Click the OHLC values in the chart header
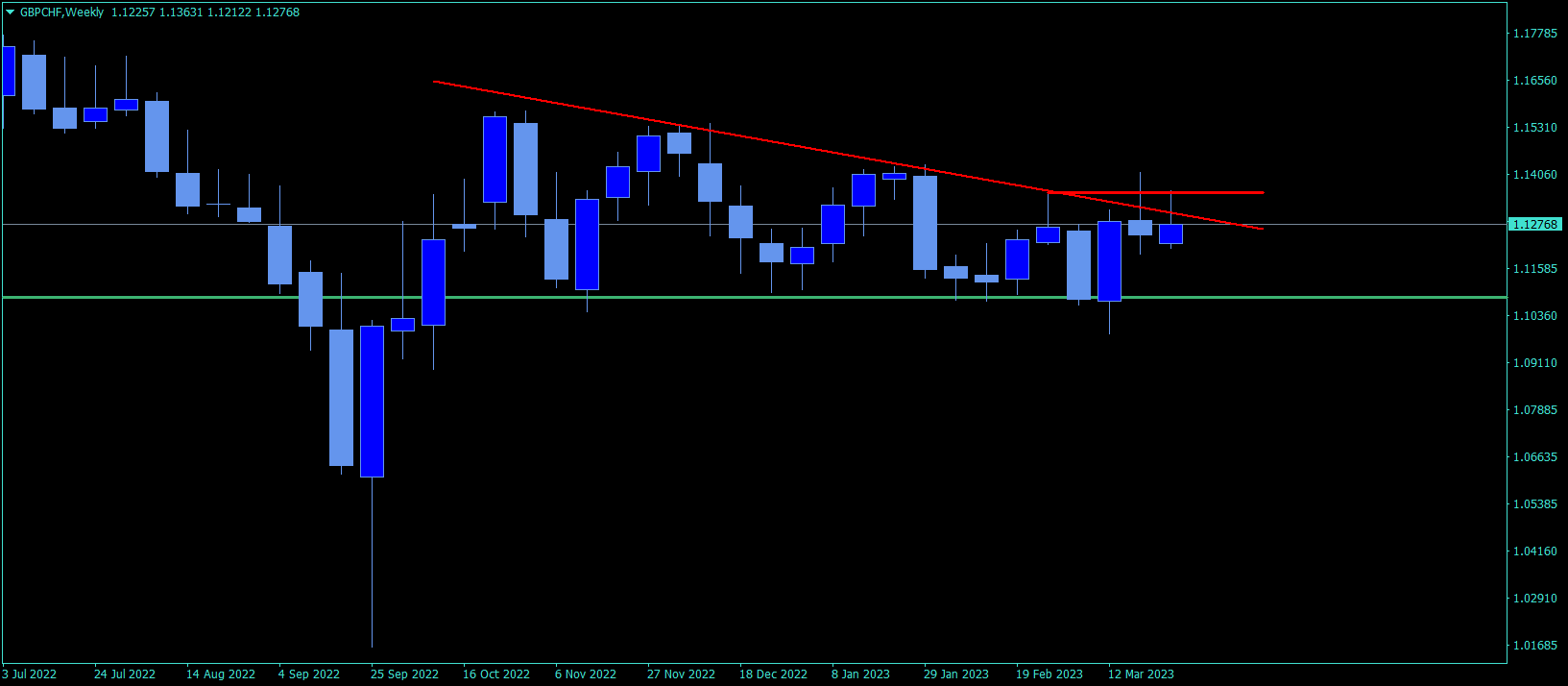The height and width of the screenshot is (686, 1568). (x=205, y=12)
